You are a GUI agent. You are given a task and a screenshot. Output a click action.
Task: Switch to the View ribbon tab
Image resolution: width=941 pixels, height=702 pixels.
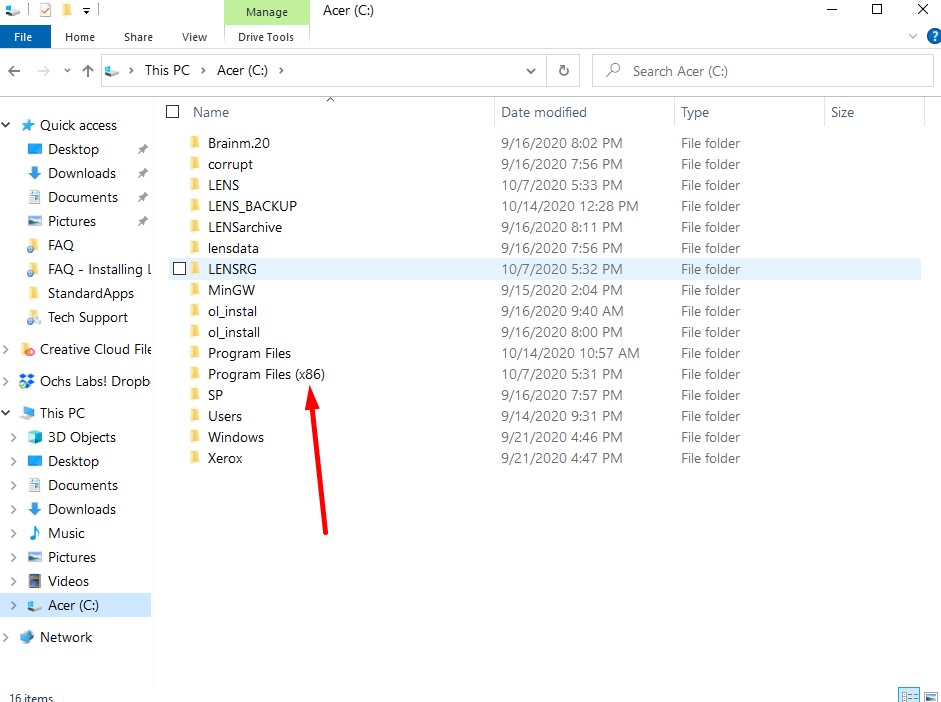pos(194,37)
